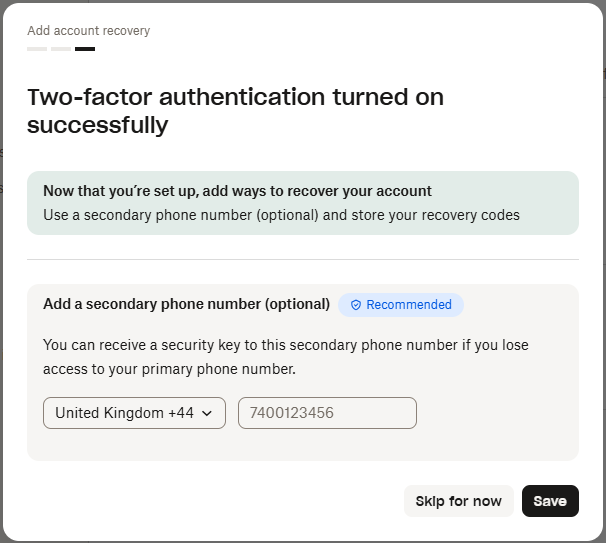Select the 'Now that you're set up' bold text

(237, 191)
